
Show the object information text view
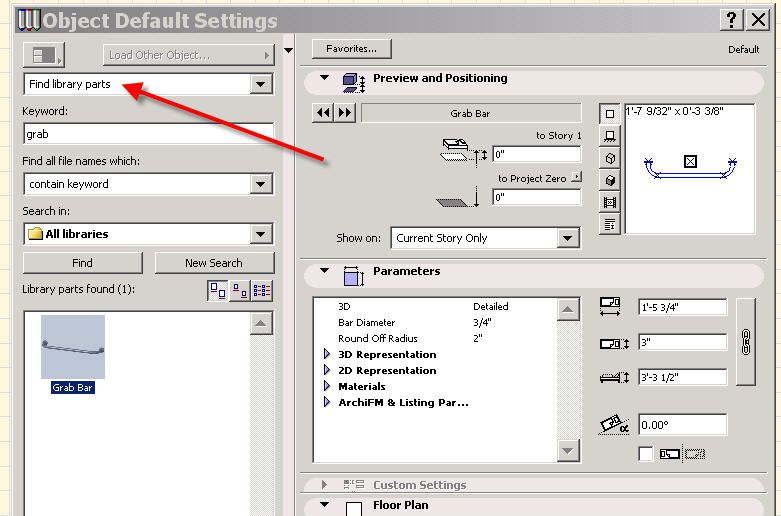tap(610, 224)
